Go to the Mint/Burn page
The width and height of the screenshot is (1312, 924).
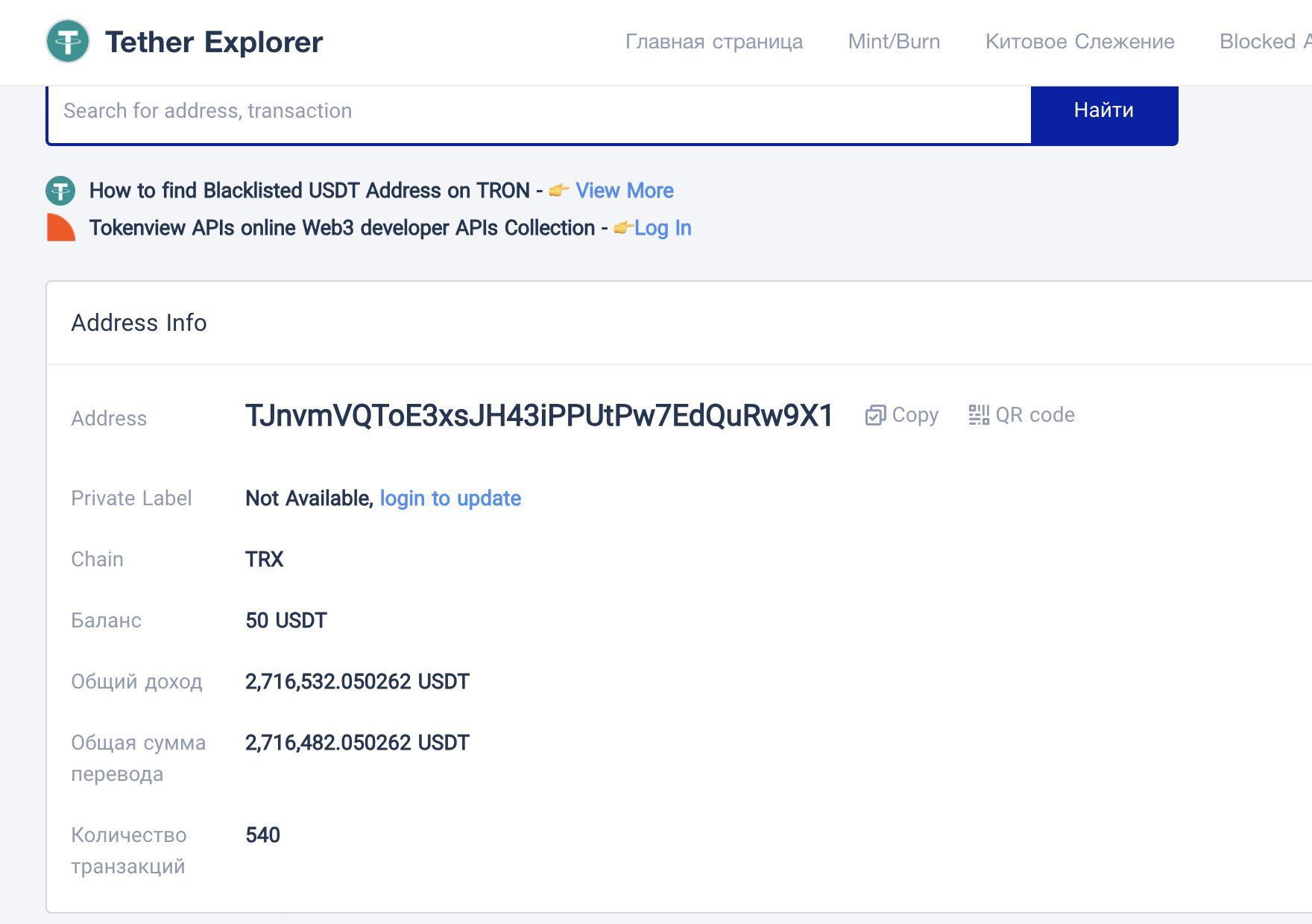pyautogui.click(x=894, y=42)
